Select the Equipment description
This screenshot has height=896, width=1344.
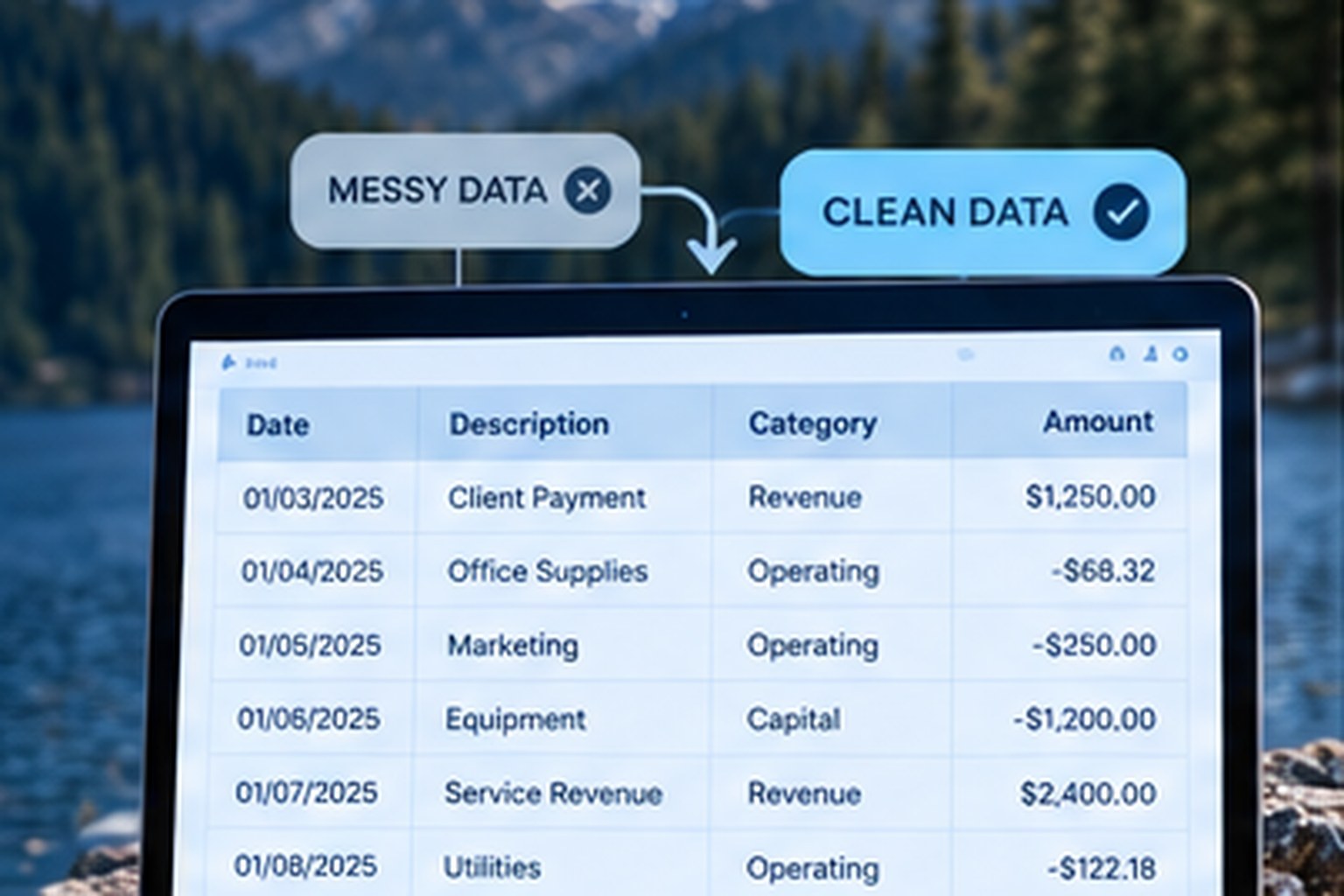tap(515, 720)
